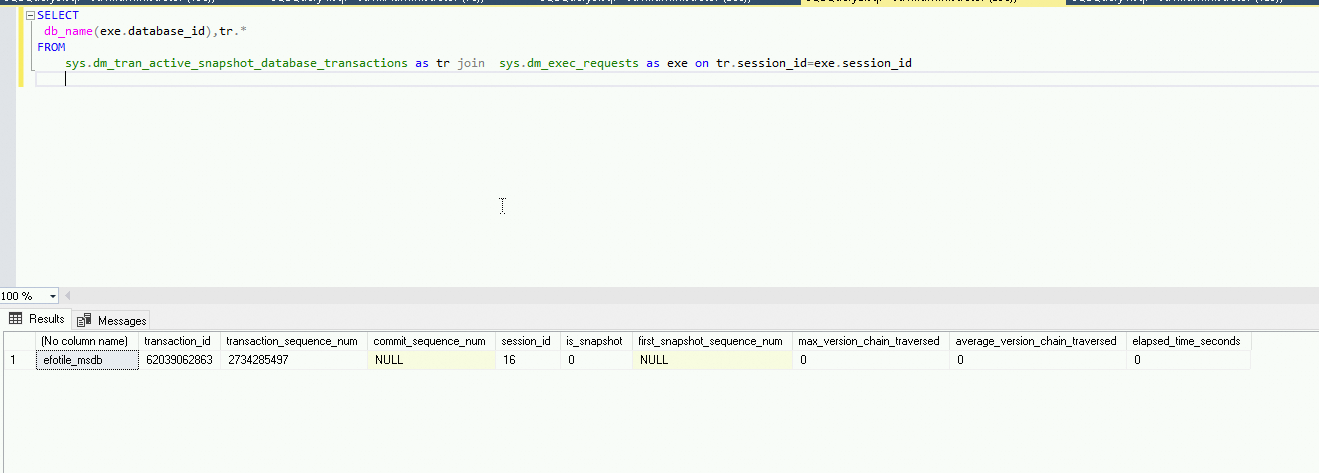Click the 62039062863 transaction_id cell
The height and width of the screenshot is (473, 1319).
coord(179,360)
